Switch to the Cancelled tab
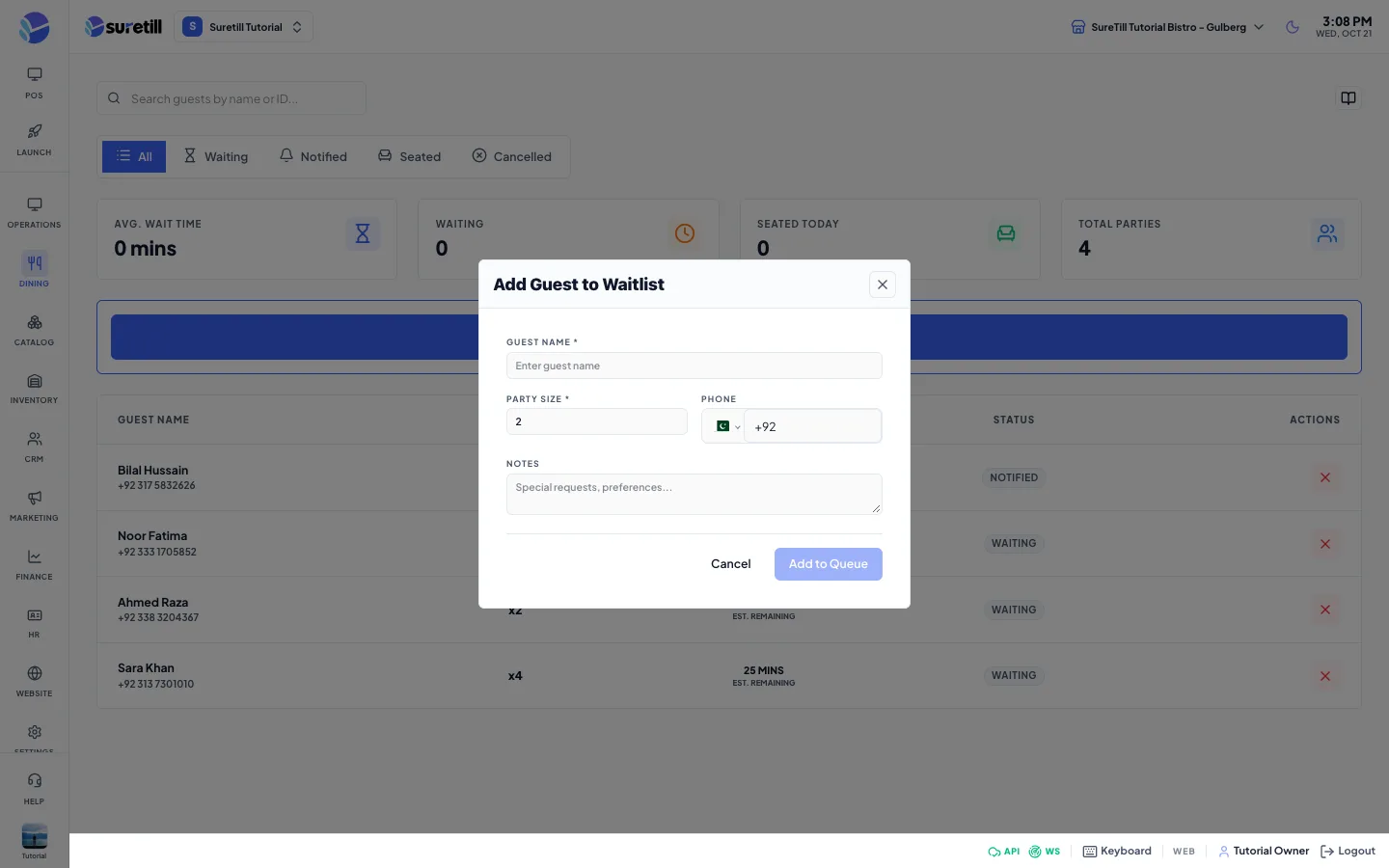Image resolution: width=1389 pixels, height=868 pixels. [x=512, y=156]
